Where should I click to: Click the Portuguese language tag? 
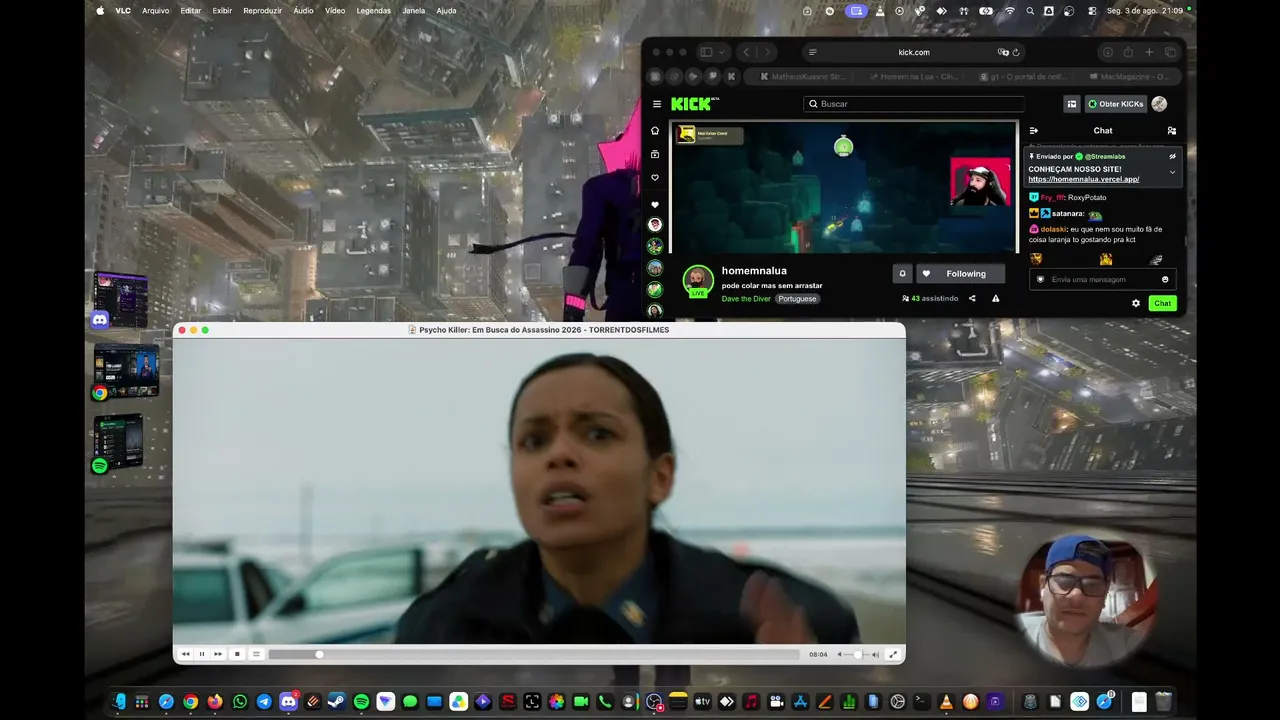point(798,299)
